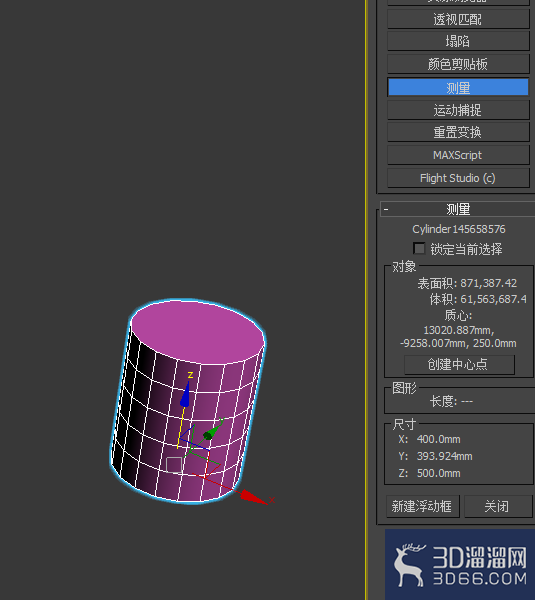The width and height of the screenshot is (535, 600).
Task: Launch Flight Studio (c) utility
Action: click(458, 178)
